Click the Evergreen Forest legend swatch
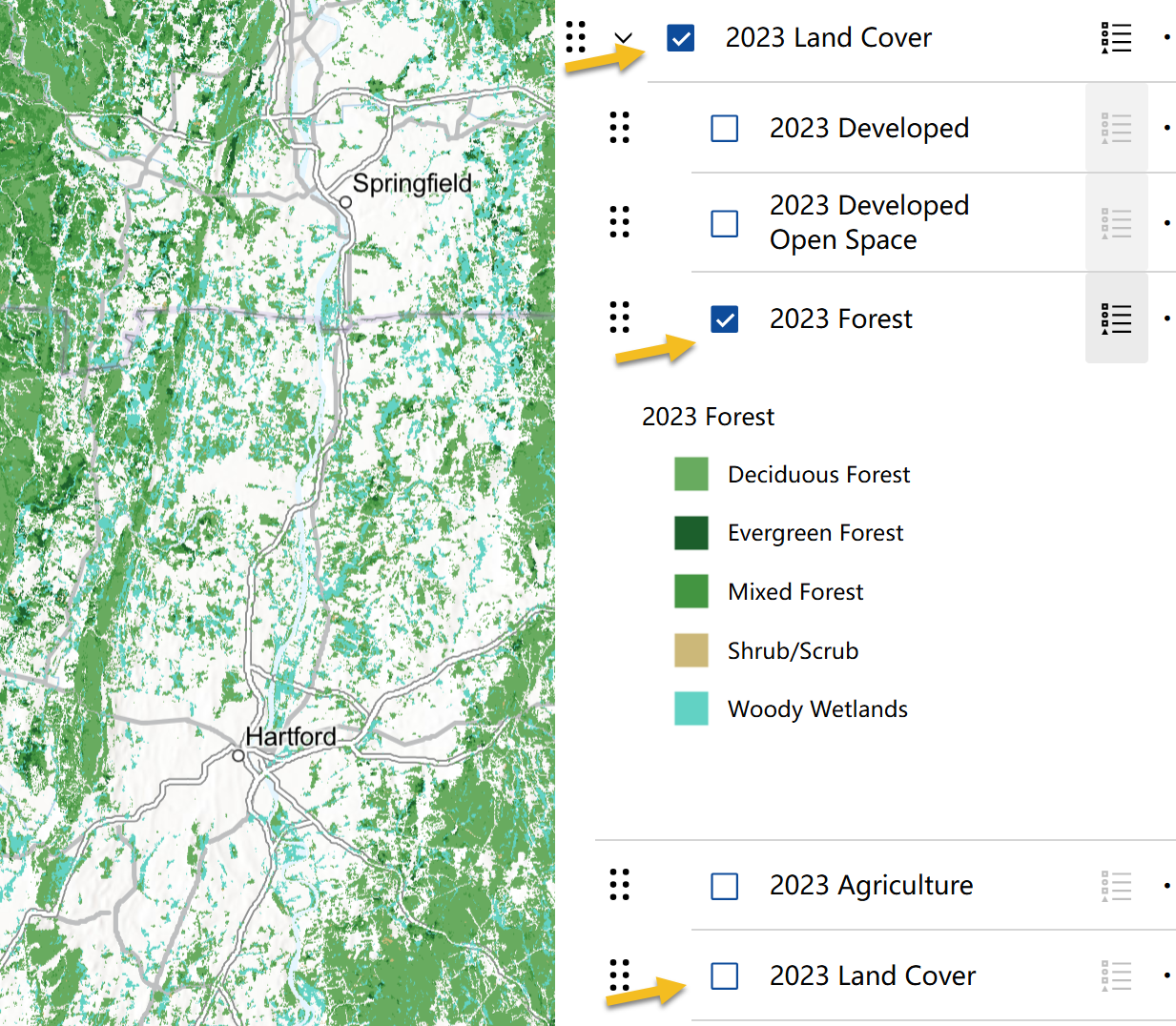1176x1026 pixels. [691, 533]
